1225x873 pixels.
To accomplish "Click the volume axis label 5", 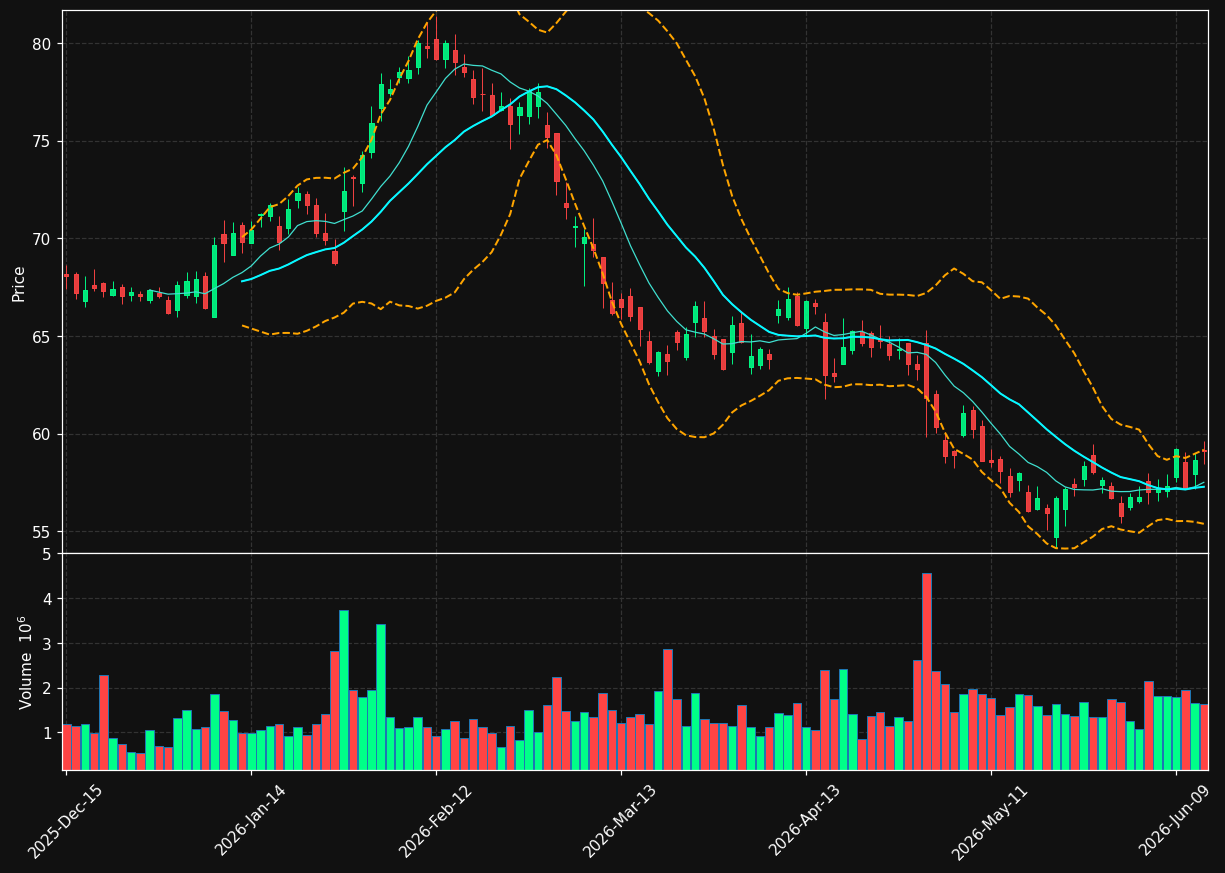I will click(x=46, y=555).
